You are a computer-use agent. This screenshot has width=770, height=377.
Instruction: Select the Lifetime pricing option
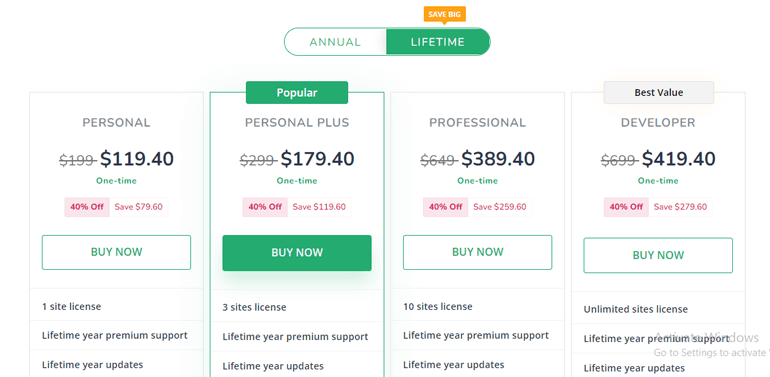(x=438, y=42)
